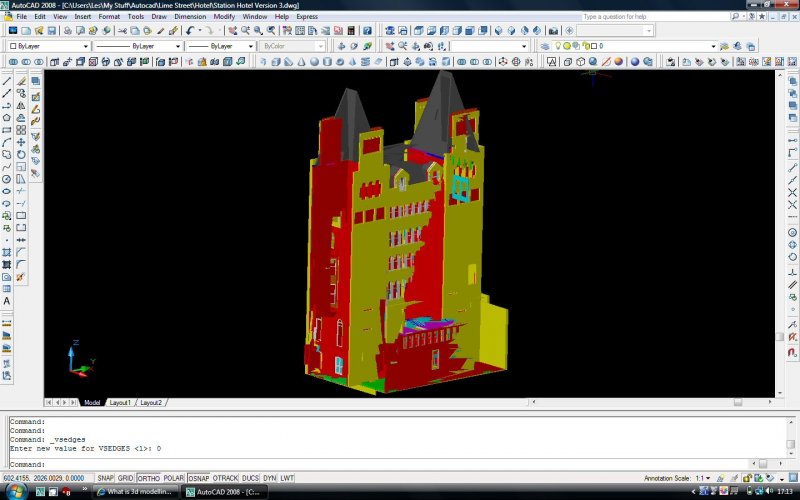Image resolution: width=800 pixels, height=500 pixels.
Task: Toggle SNAP mode in status bar
Action: click(x=105, y=478)
